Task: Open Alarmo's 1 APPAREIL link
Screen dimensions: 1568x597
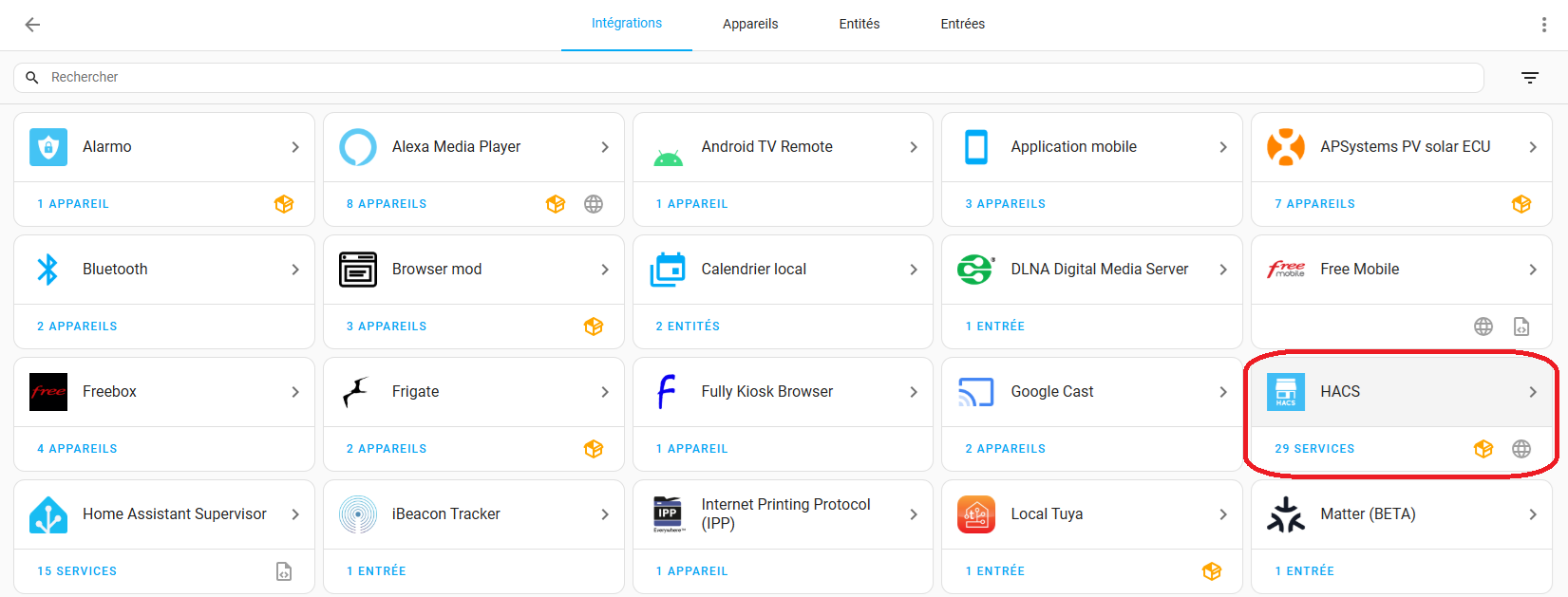Action: 73,204
